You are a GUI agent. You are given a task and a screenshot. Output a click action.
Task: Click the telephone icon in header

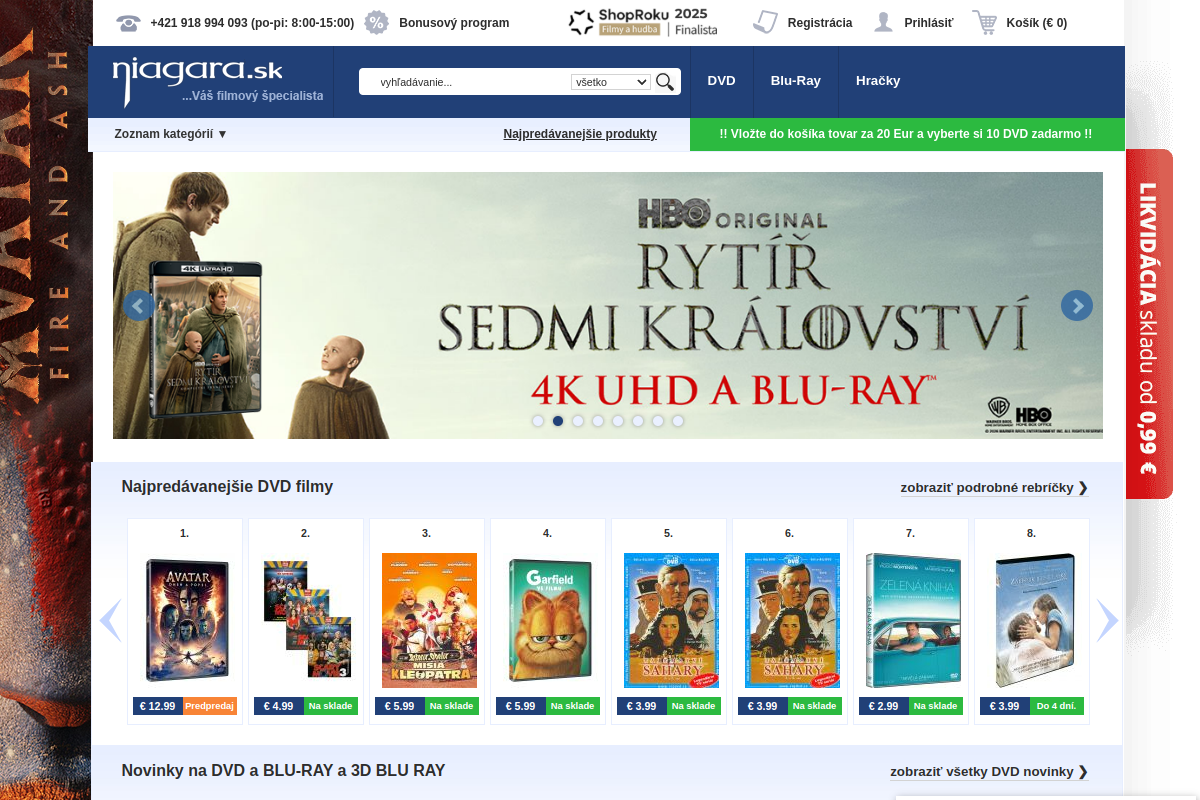[x=128, y=22]
